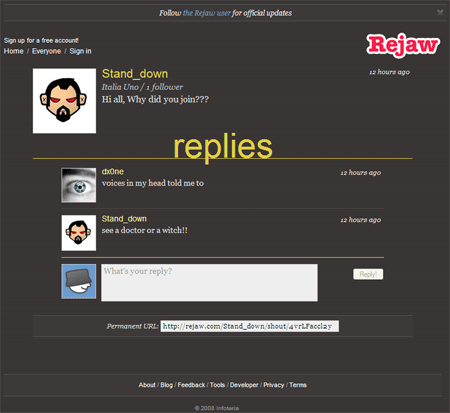Open "the Rejaw user" link in banner
This screenshot has width=450, height=413.
point(207,13)
